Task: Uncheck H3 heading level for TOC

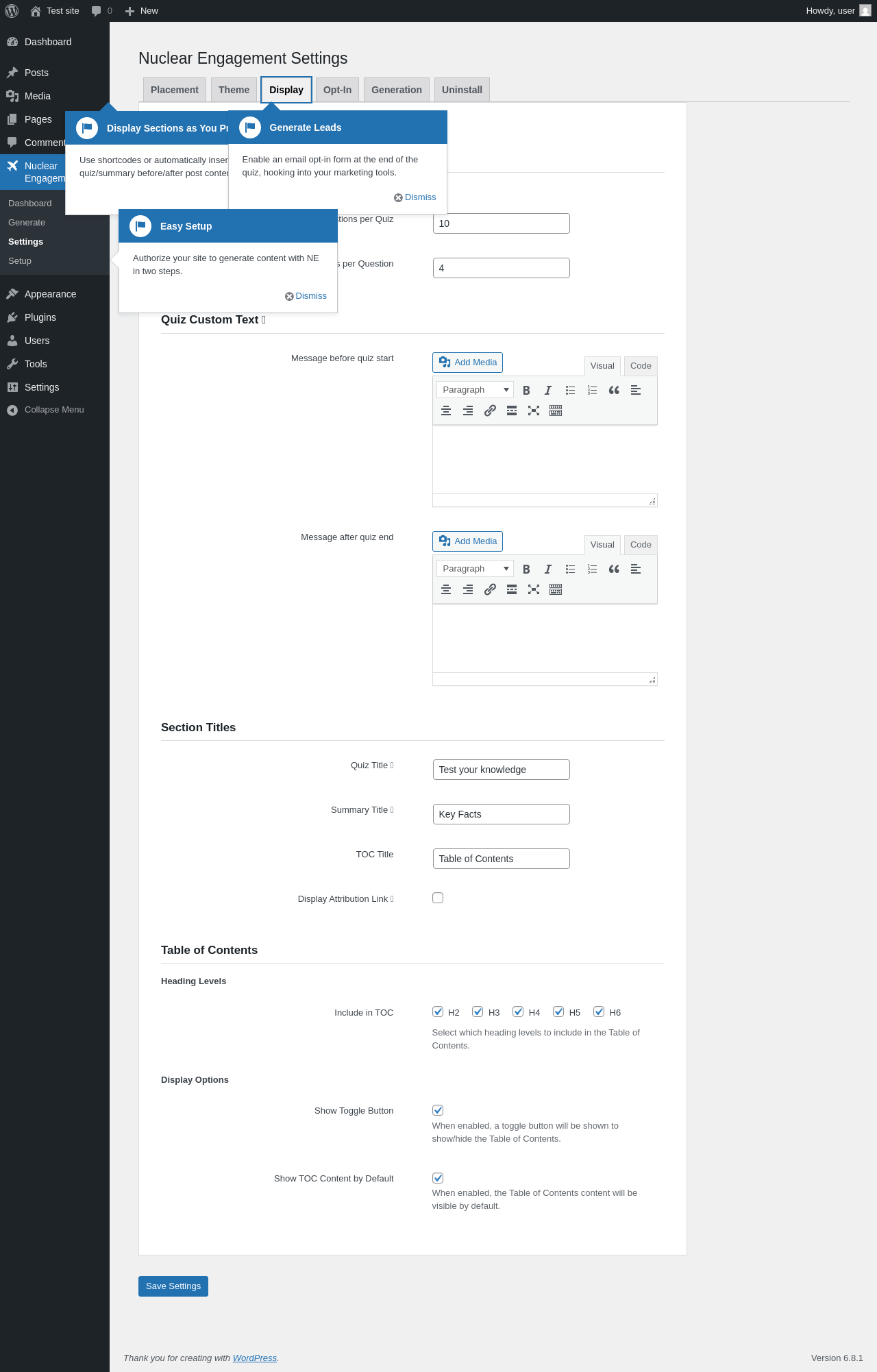Action: [x=478, y=1012]
